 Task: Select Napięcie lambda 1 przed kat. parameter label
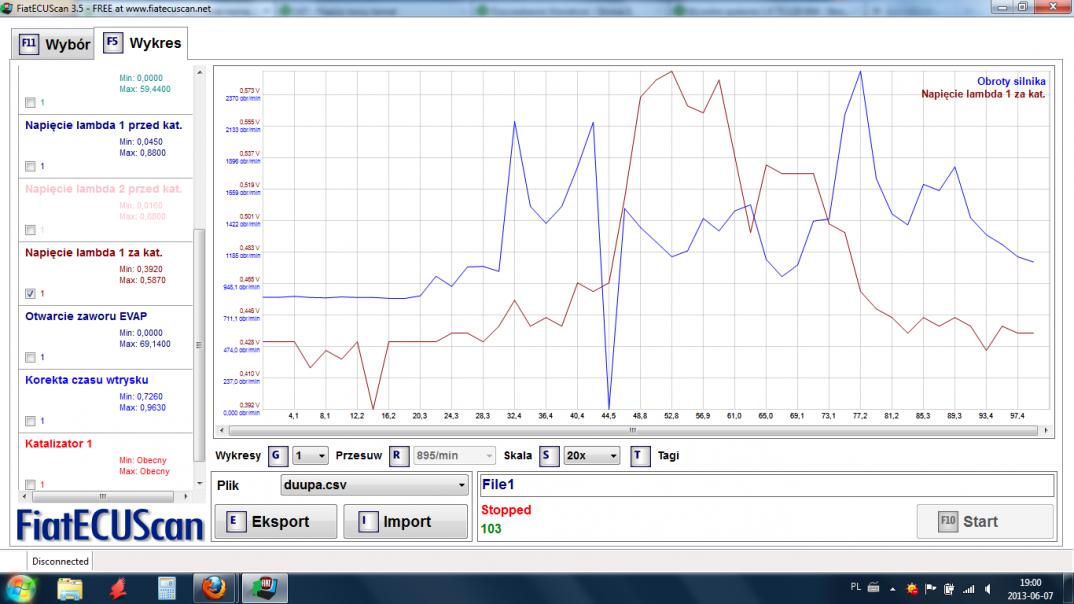pyautogui.click(x=103, y=125)
